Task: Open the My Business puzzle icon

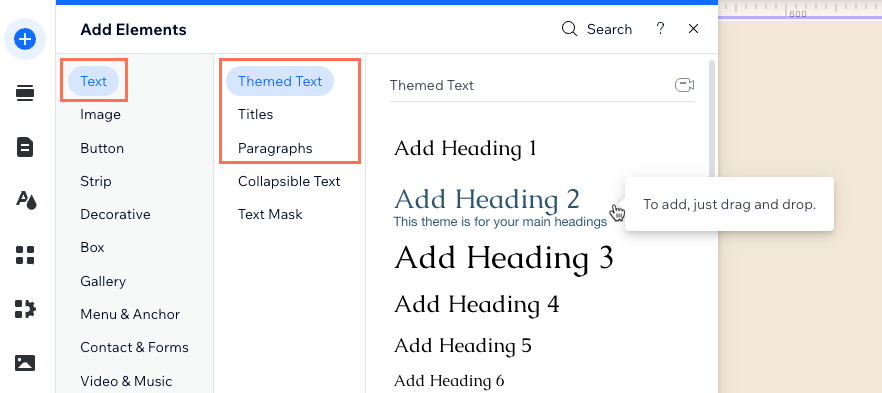Action: click(25, 309)
